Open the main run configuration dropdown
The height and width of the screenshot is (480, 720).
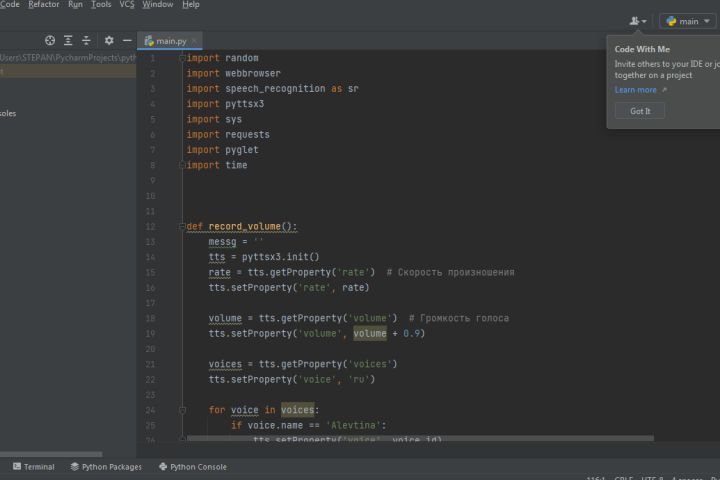(x=688, y=21)
